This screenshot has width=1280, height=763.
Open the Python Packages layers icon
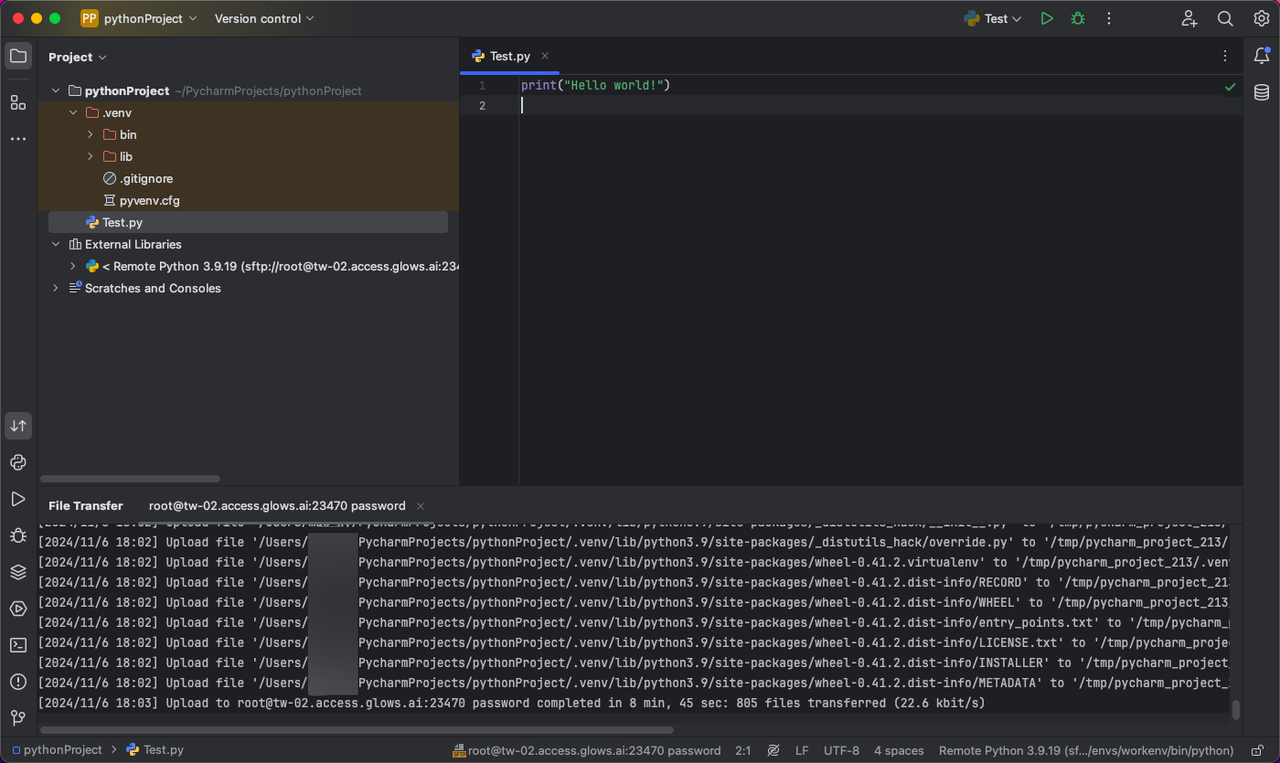[18, 572]
